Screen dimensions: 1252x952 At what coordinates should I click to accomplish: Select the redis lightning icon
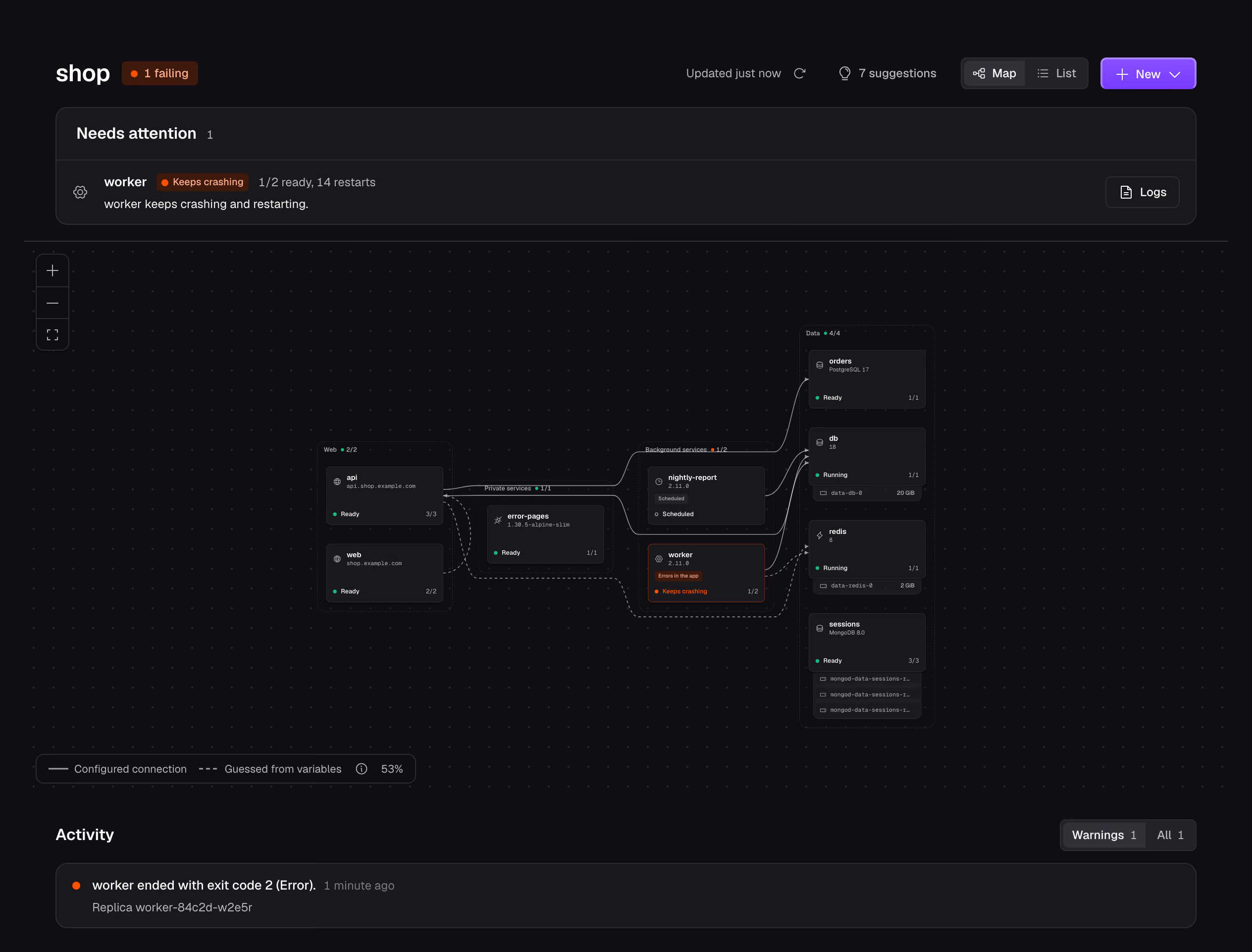820,535
